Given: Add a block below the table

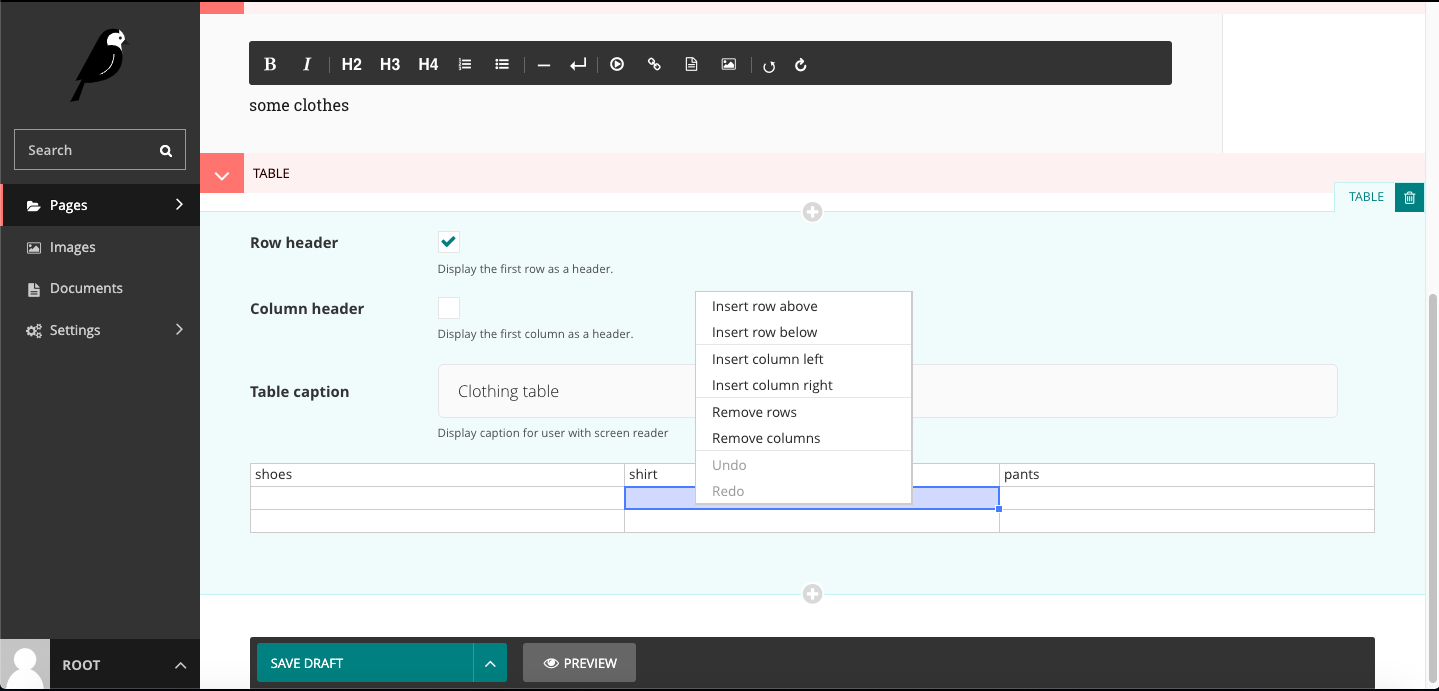Looking at the screenshot, I should coord(812,594).
